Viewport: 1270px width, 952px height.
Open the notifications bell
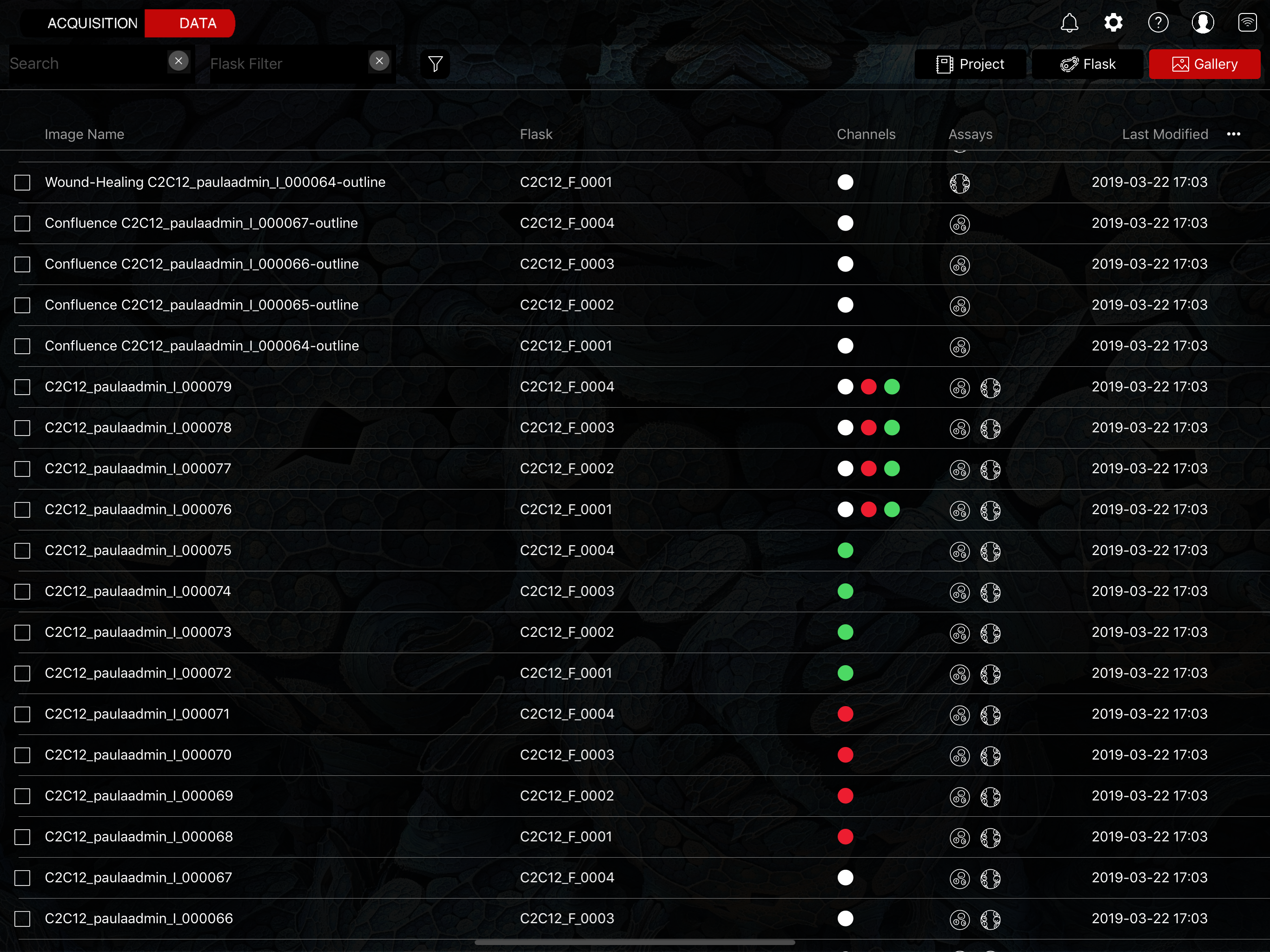(x=1069, y=23)
